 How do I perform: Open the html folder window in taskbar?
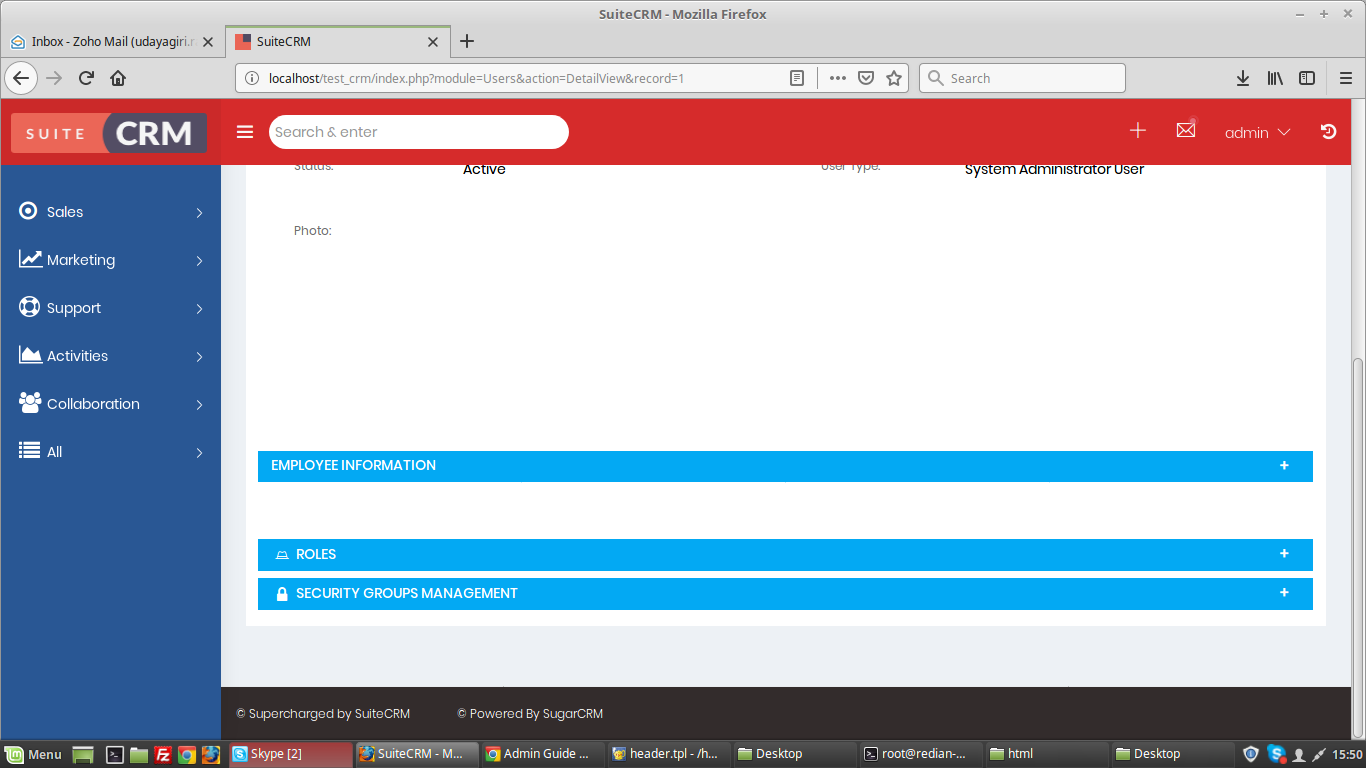click(1046, 754)
